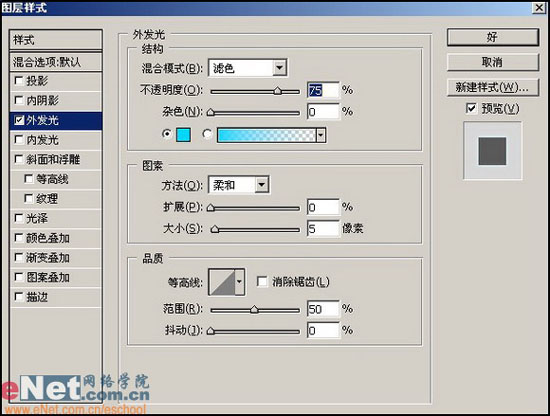Viewport: 550px width, 416px height.
Task: Open the 混合选项:默认 blending options entry
Action: [56, 62]
